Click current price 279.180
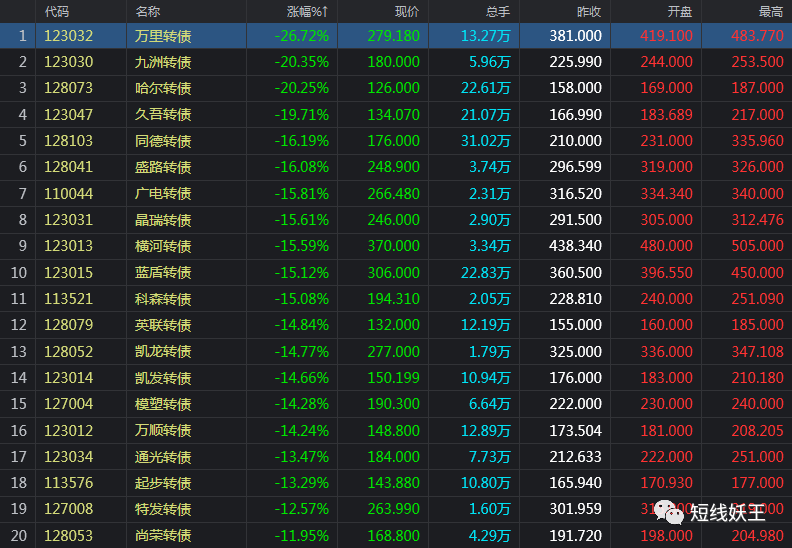This screenshot has height=548, width=792. [393, 36]
